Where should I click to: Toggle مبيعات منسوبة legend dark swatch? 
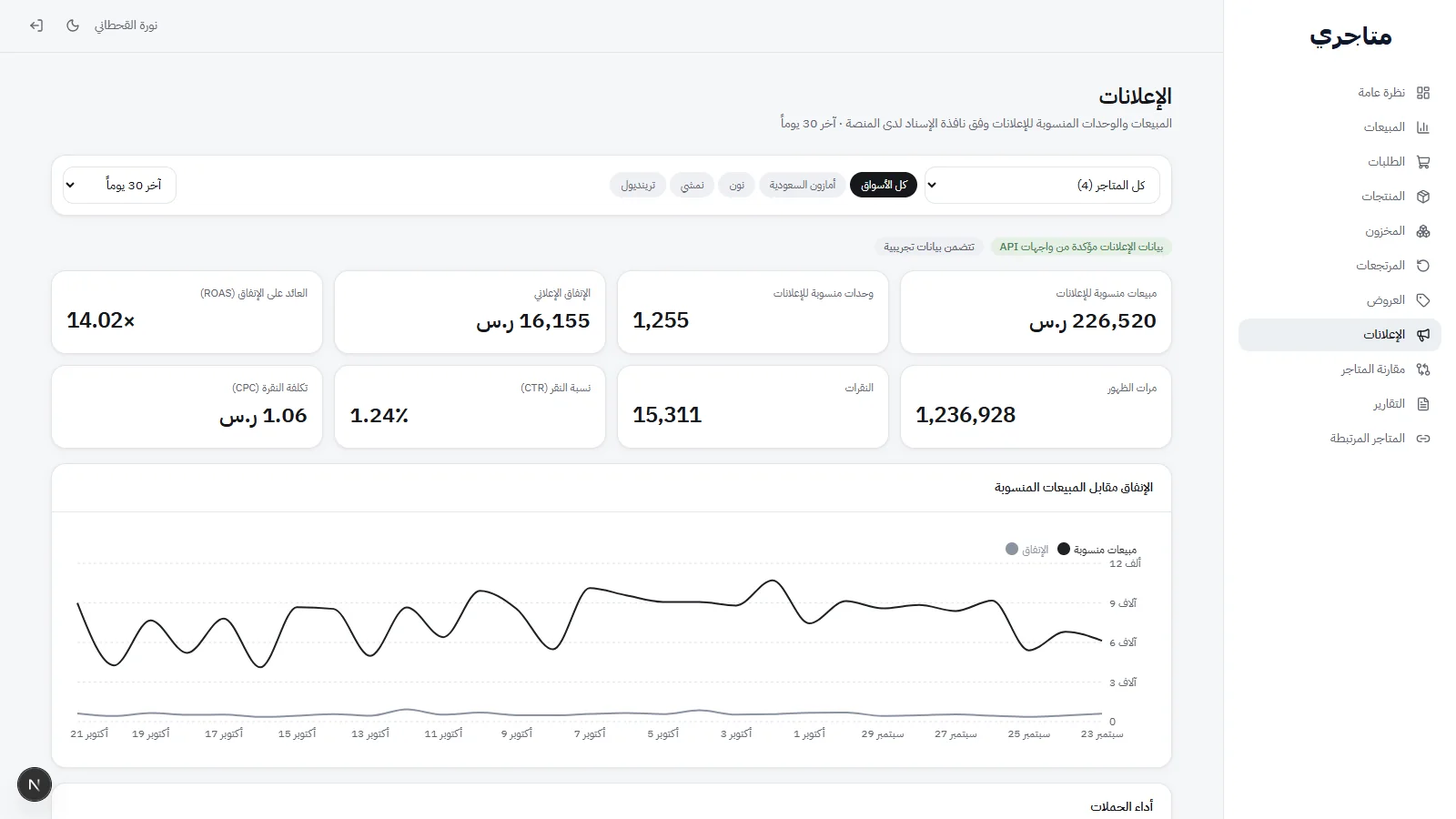pos(1064,549)
